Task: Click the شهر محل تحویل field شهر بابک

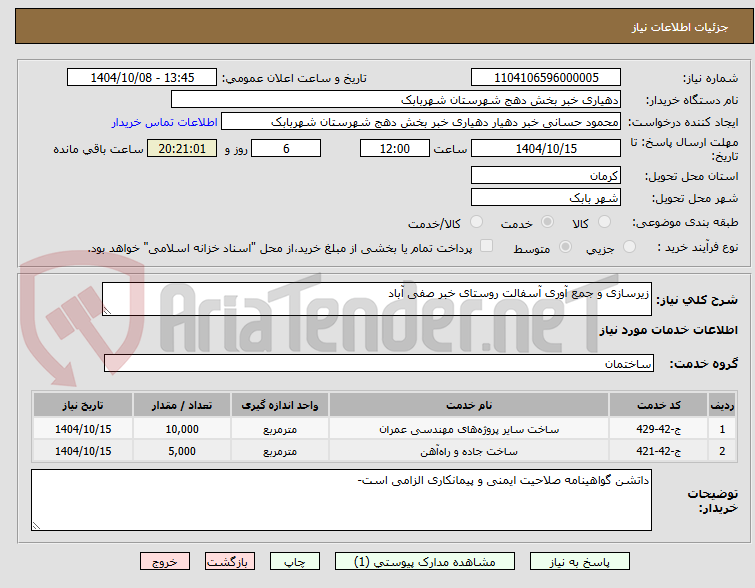Action: (546, 197)
